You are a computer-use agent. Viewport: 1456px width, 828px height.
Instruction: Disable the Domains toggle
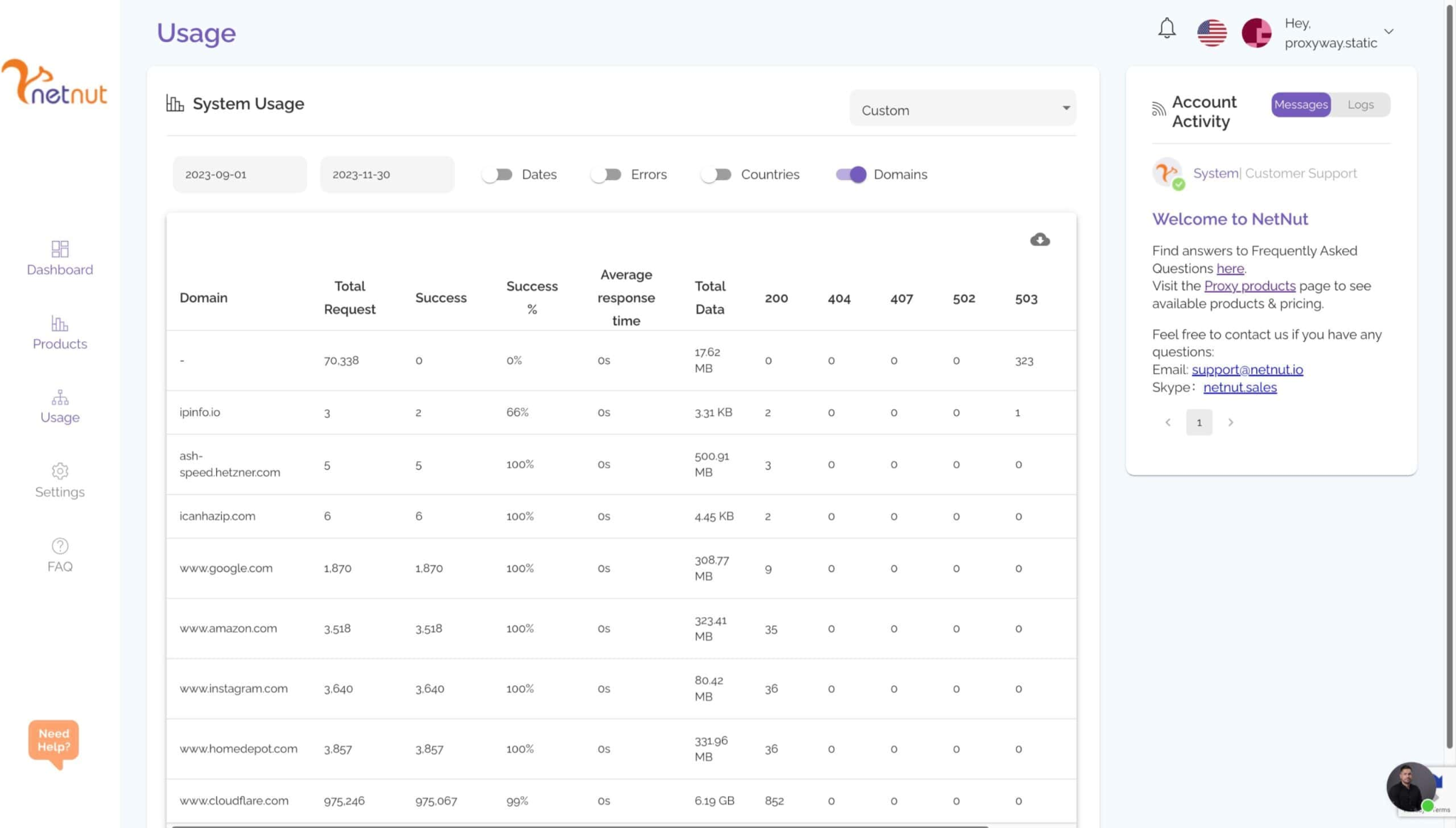click(x=851, y=174)
